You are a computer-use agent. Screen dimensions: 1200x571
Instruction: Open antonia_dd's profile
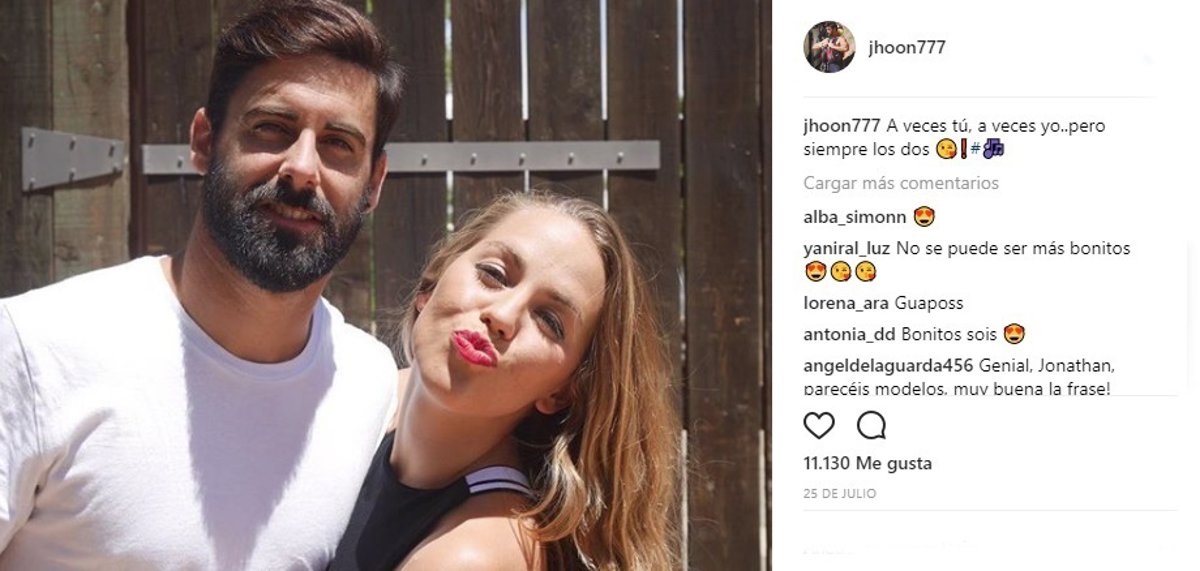tap(848, 335)
